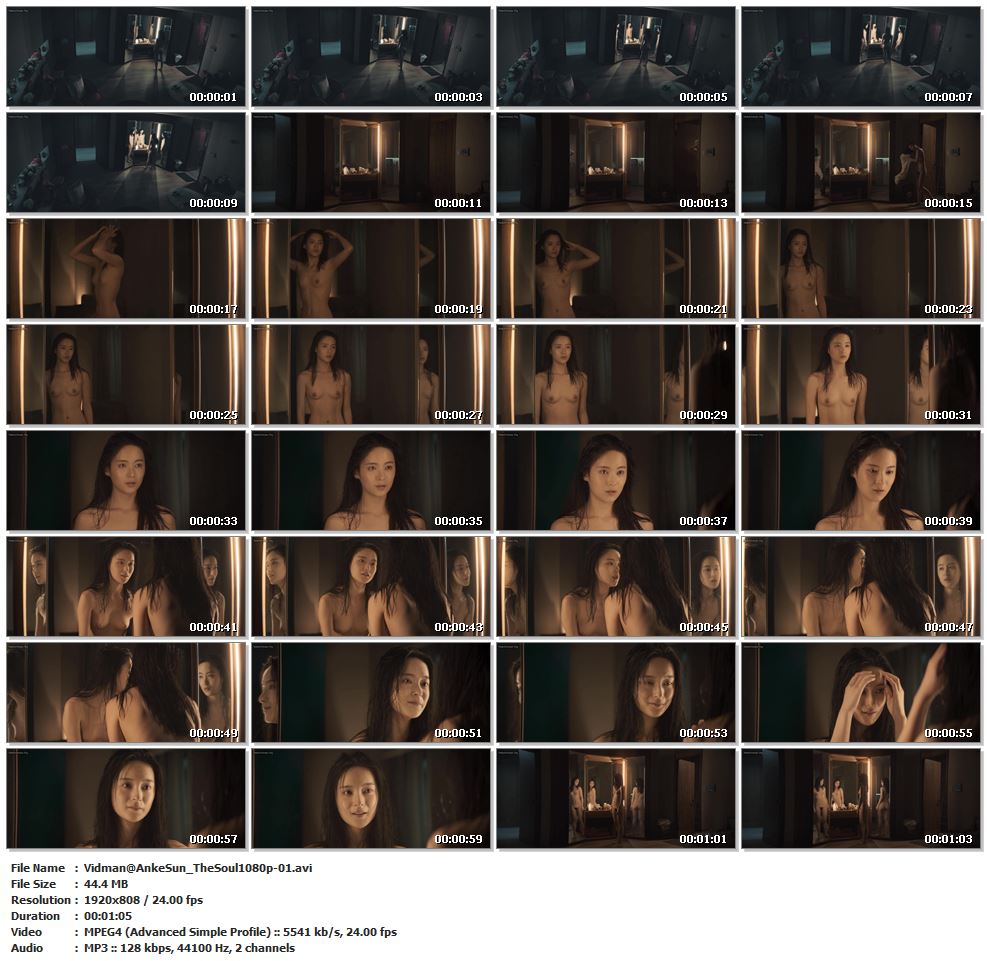
Task: Select the frame stamped 00:00:15
Action: click(860, 162)
